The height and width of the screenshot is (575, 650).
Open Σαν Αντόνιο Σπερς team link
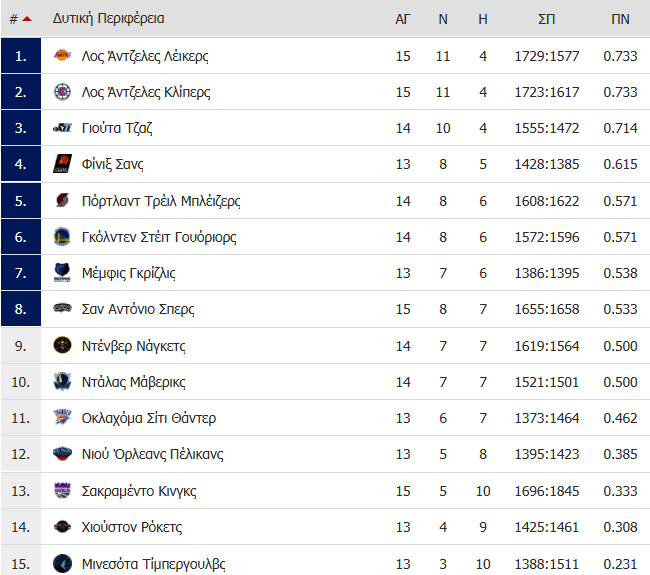[x=138, y=309]
